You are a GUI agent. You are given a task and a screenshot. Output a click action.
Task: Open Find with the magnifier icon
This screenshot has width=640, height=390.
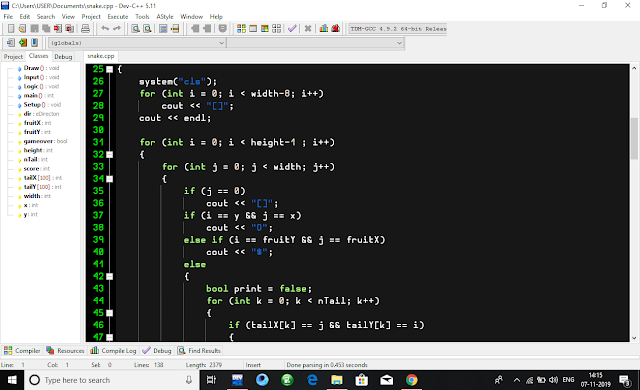[136, 29]
